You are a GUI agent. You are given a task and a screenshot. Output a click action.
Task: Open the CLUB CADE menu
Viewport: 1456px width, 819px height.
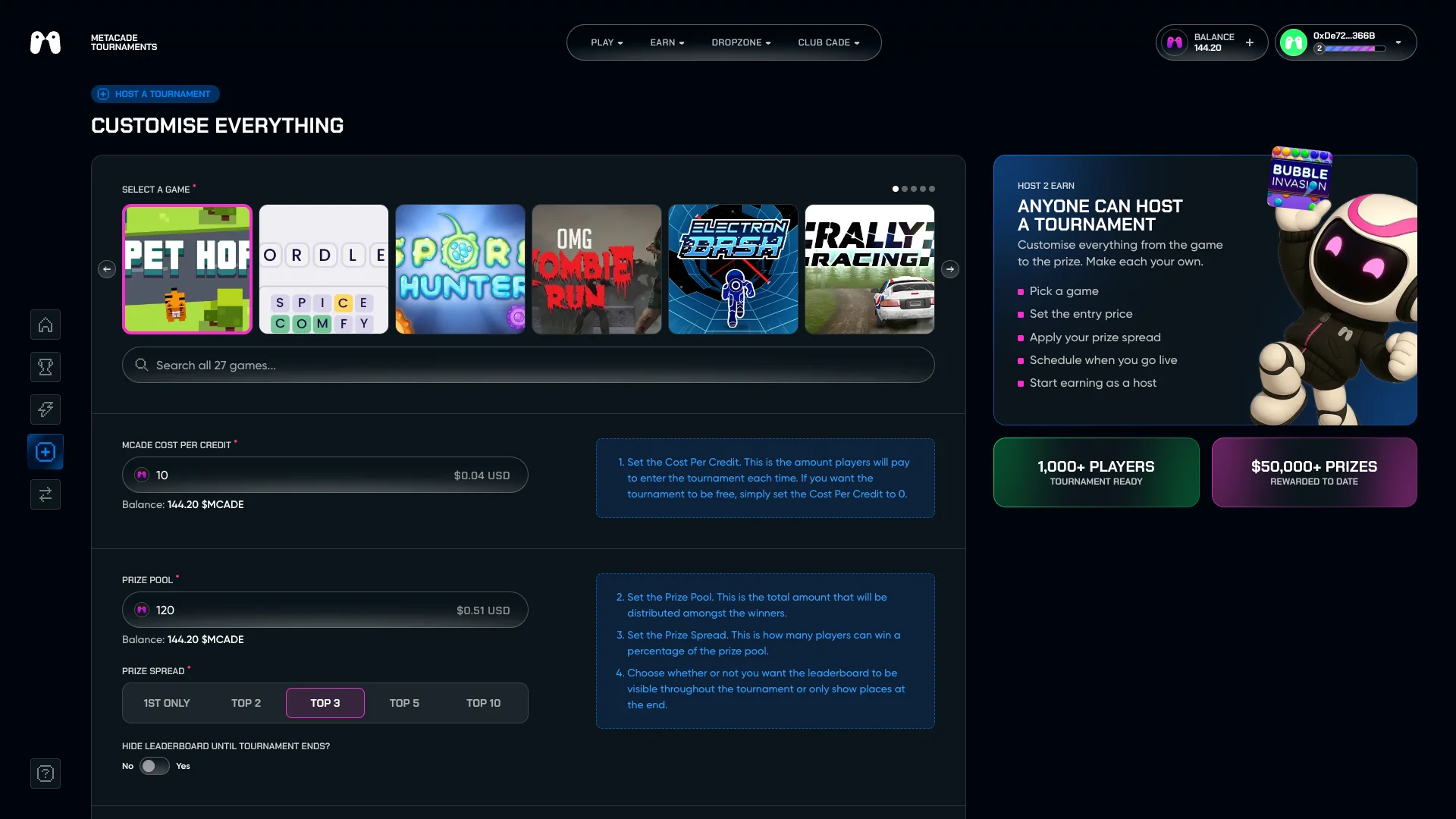click(x=828, y=42)
